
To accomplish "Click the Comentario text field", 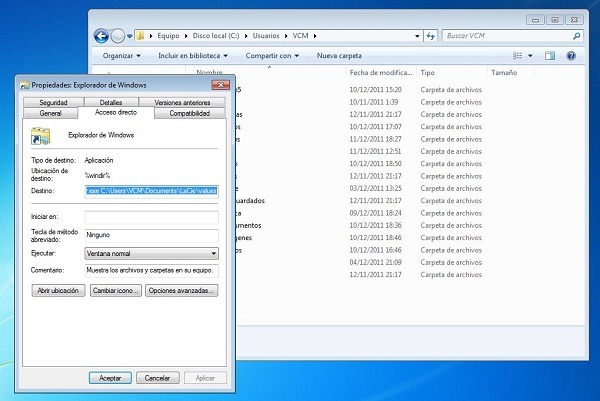I will tap(152, 270).
